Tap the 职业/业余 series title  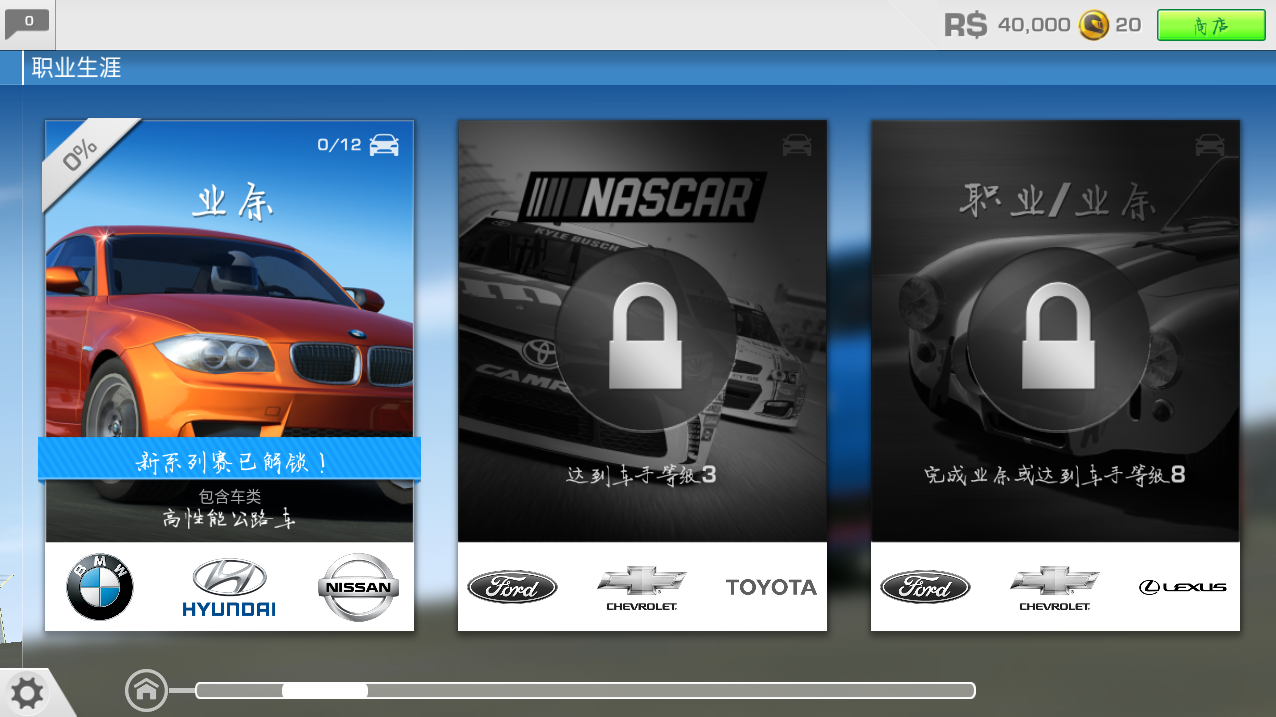coord(1058,202)
